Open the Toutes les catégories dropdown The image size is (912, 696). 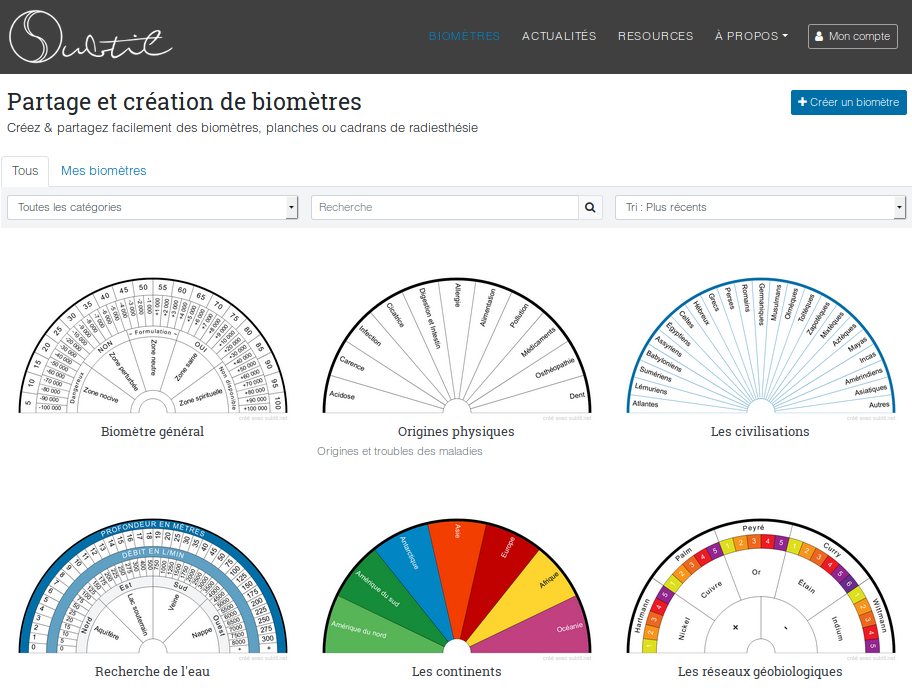pos(152,208)
